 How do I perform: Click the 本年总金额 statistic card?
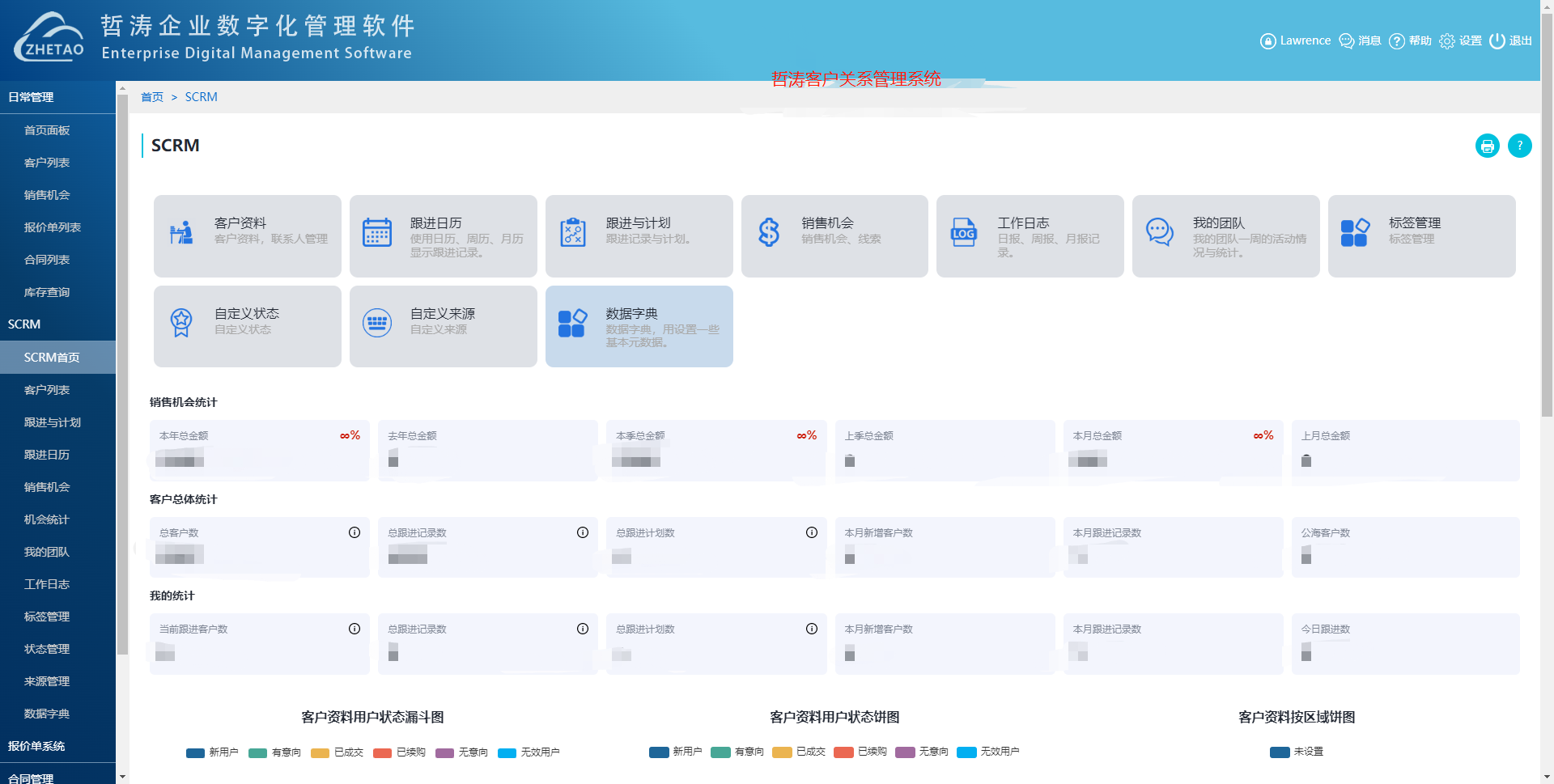260,451
